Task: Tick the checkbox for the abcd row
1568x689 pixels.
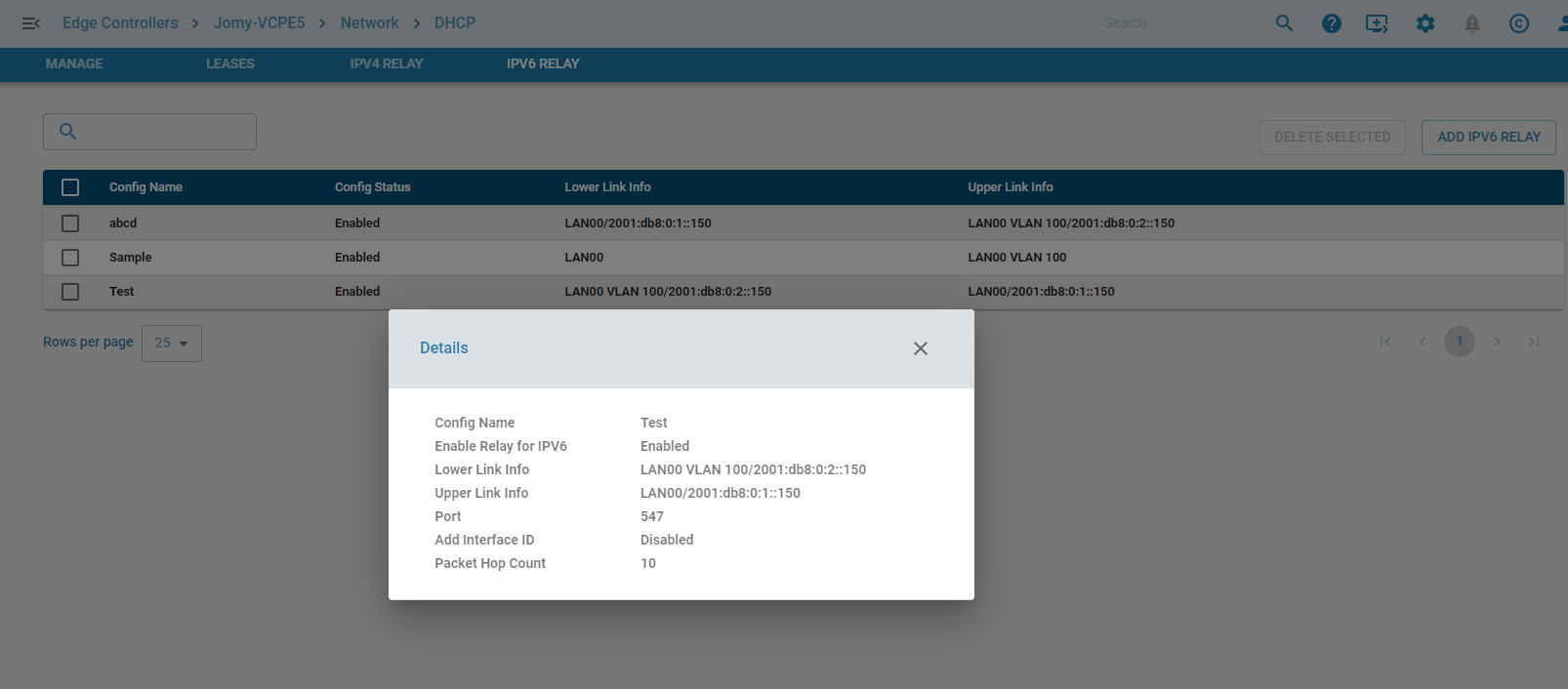Action: click(70, 223)
